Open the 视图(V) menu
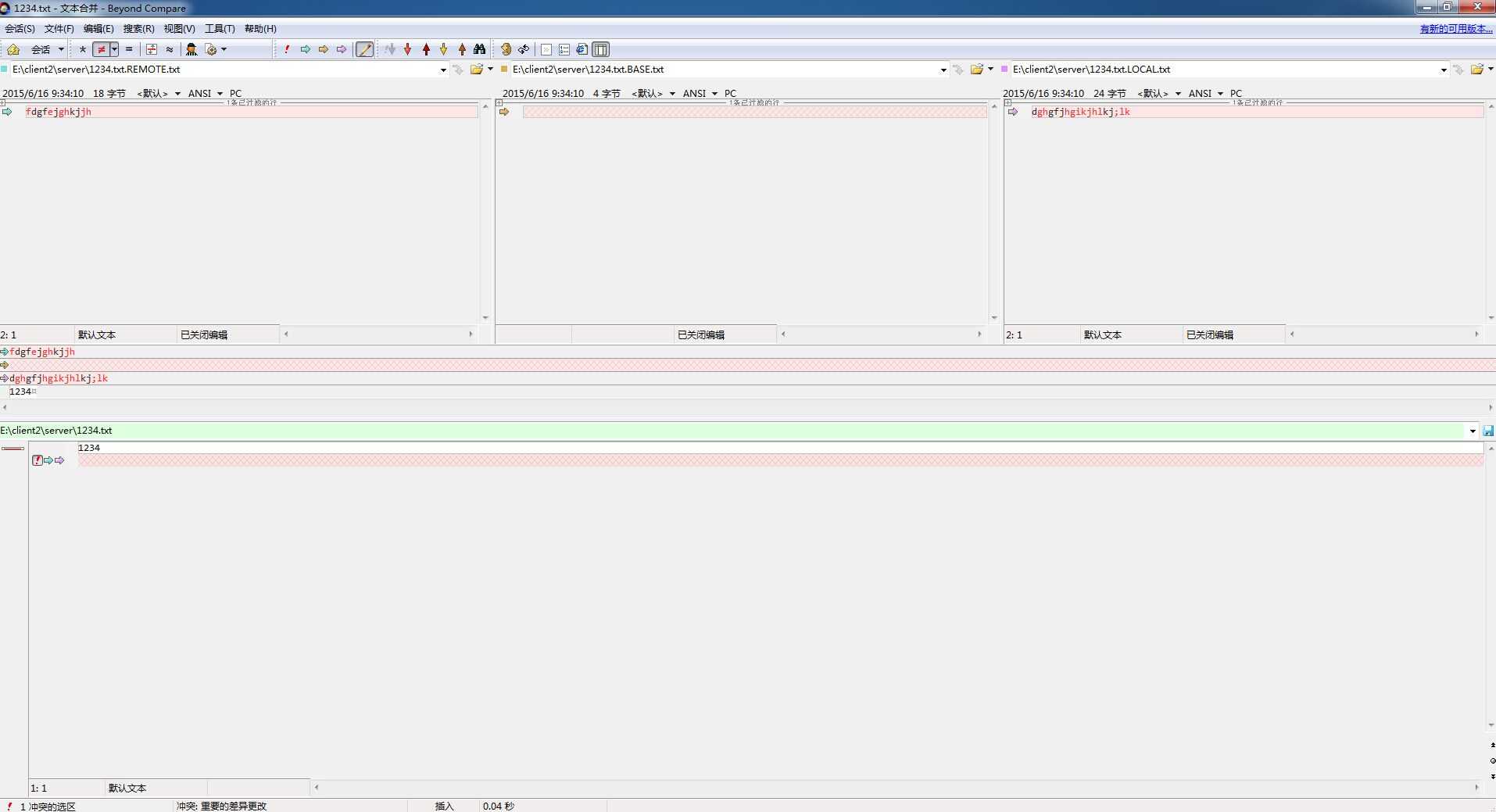The image size is (1496, 812). click(x=179, y=29)
